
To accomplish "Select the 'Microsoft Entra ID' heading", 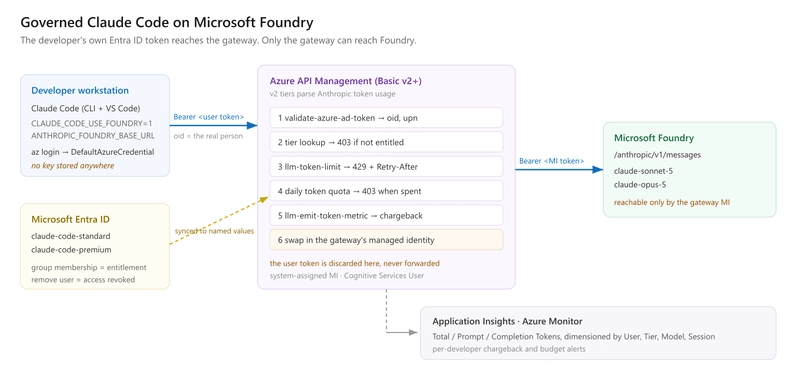I will click(x=70, y=219).
